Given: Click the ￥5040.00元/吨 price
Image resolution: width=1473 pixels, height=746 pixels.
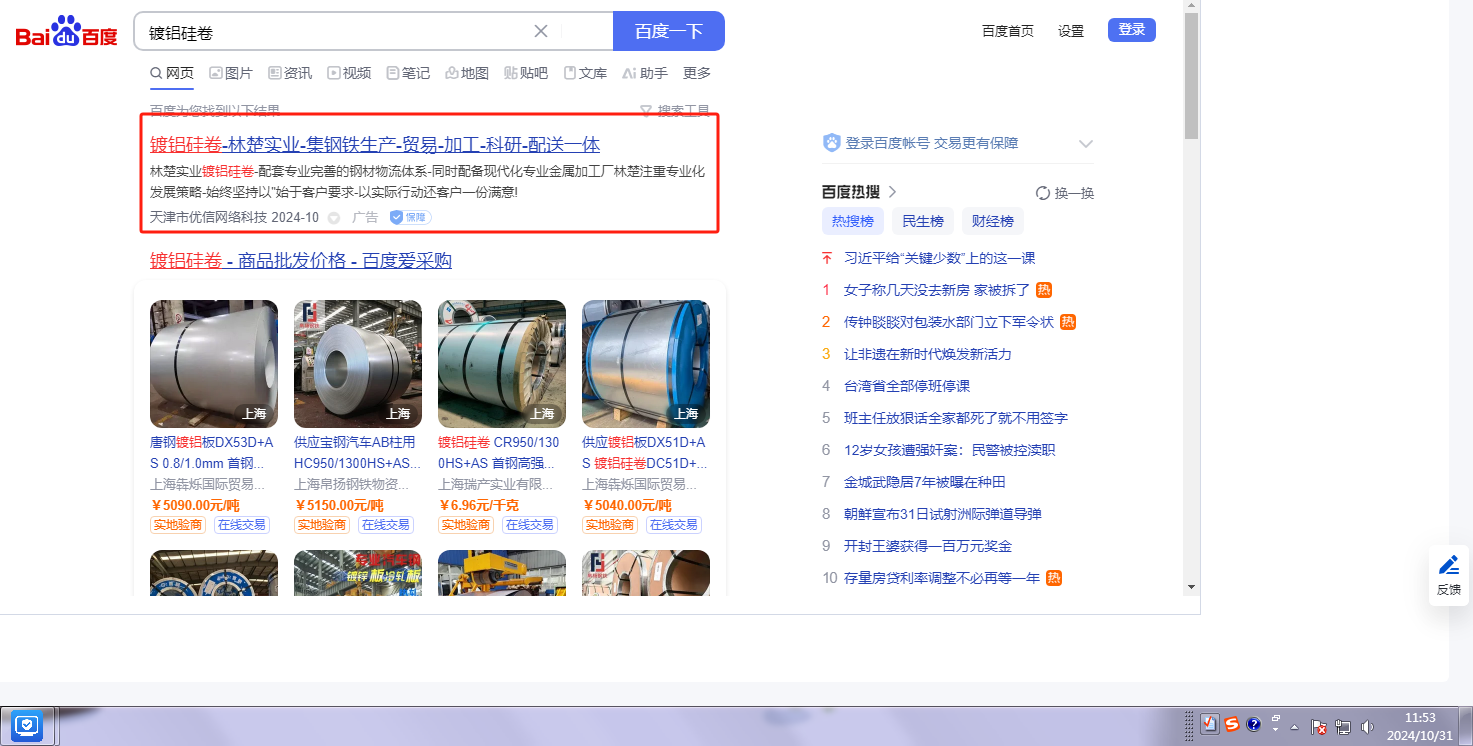Looking at the screenshot, I should 627,505.
